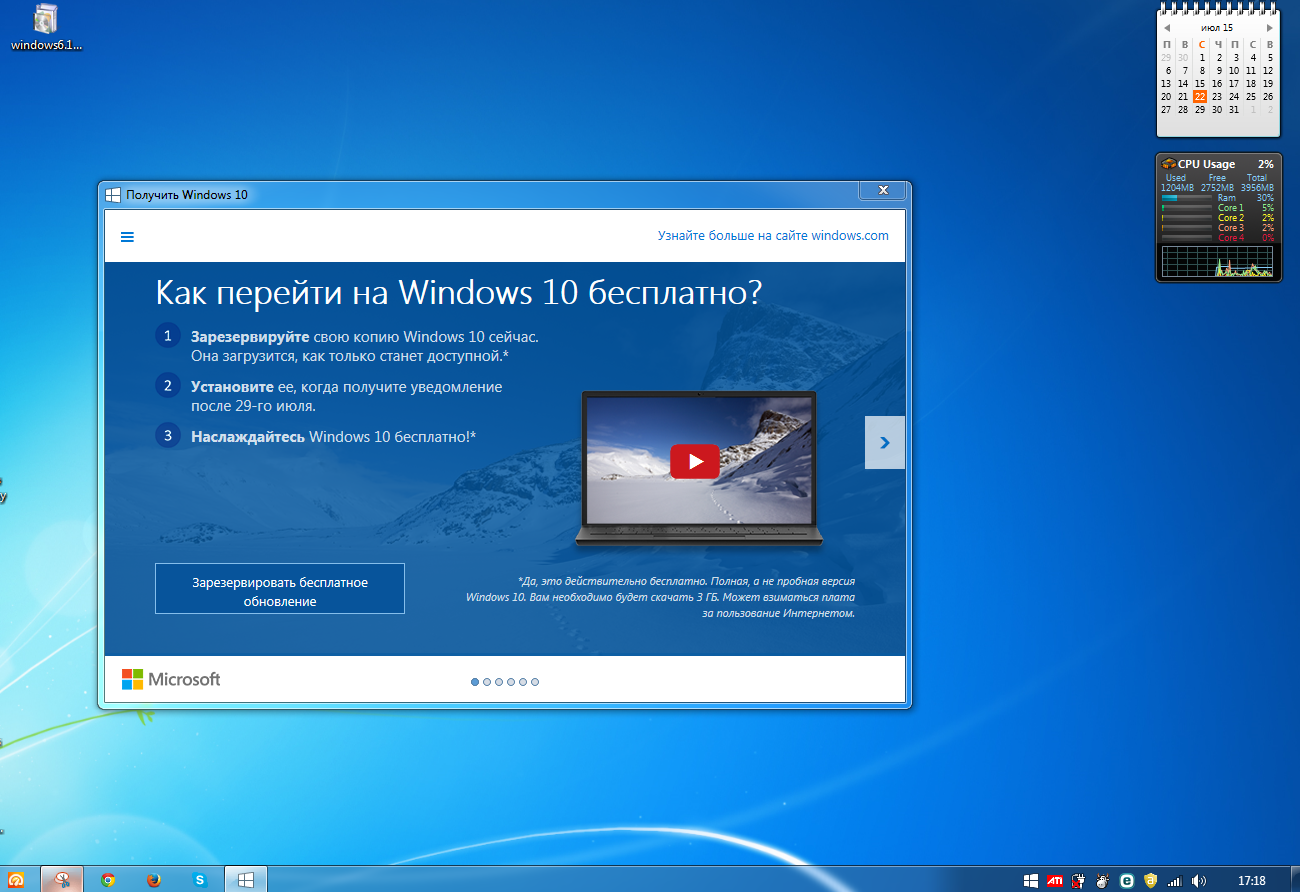Viewport: 1300px width, 892px height.
Task: Click step 2 number circle
Action: point(168,385)
